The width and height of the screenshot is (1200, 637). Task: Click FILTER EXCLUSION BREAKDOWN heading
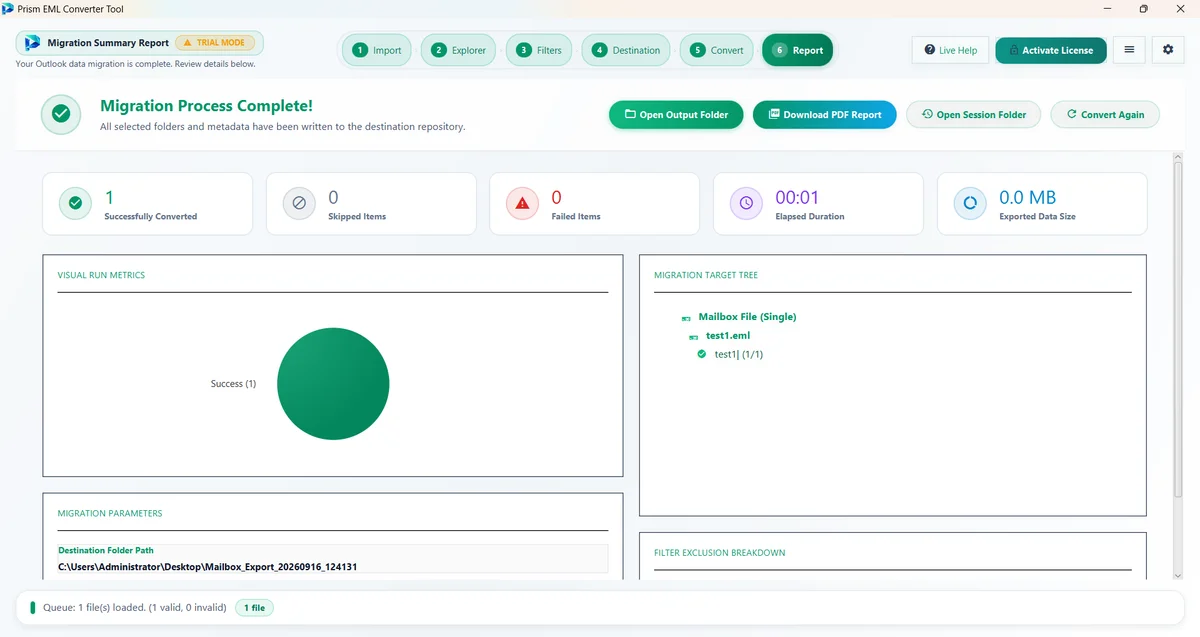720,553
